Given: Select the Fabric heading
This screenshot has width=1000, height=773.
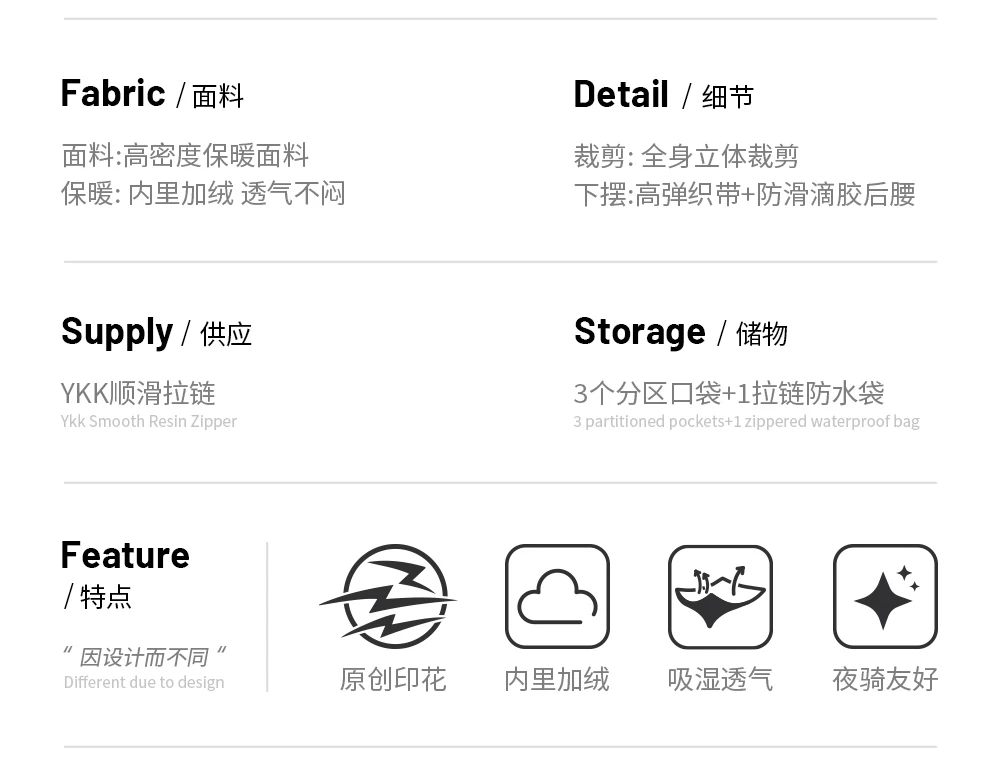Looking at the screenshot, I should pos(113,94).
